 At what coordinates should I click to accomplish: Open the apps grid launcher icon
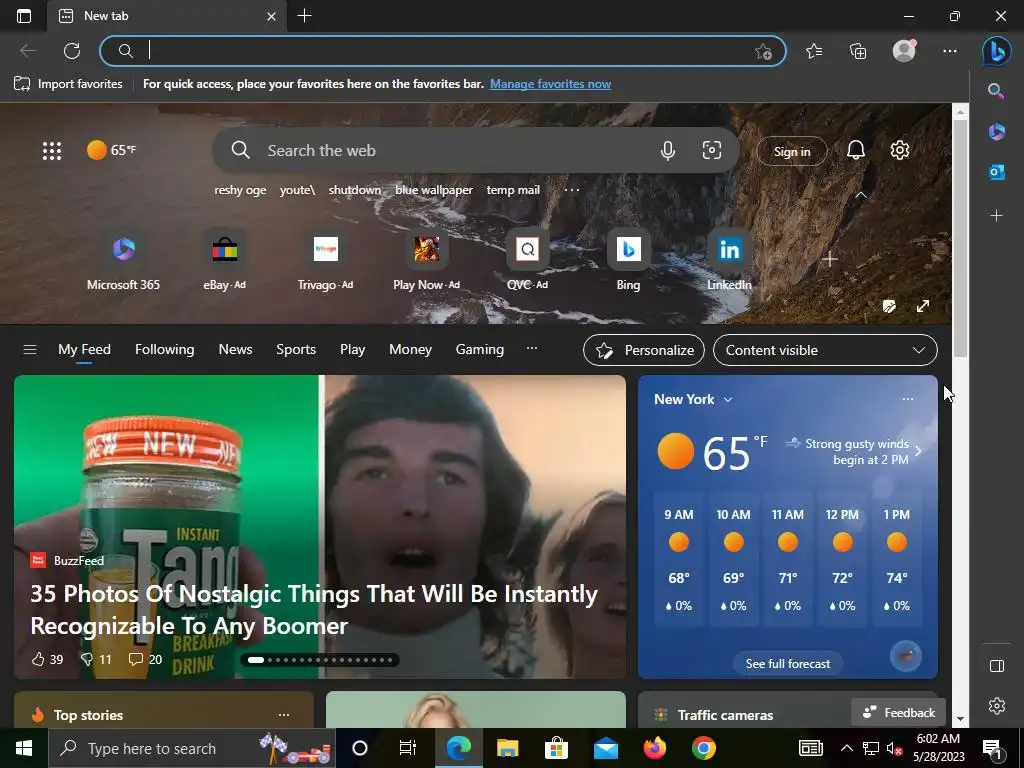click(x=52, y=151)
